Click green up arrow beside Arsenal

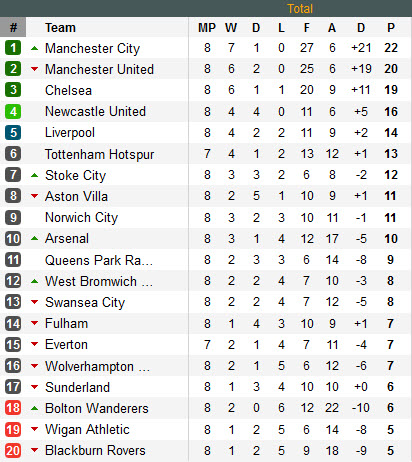point(34,238)
